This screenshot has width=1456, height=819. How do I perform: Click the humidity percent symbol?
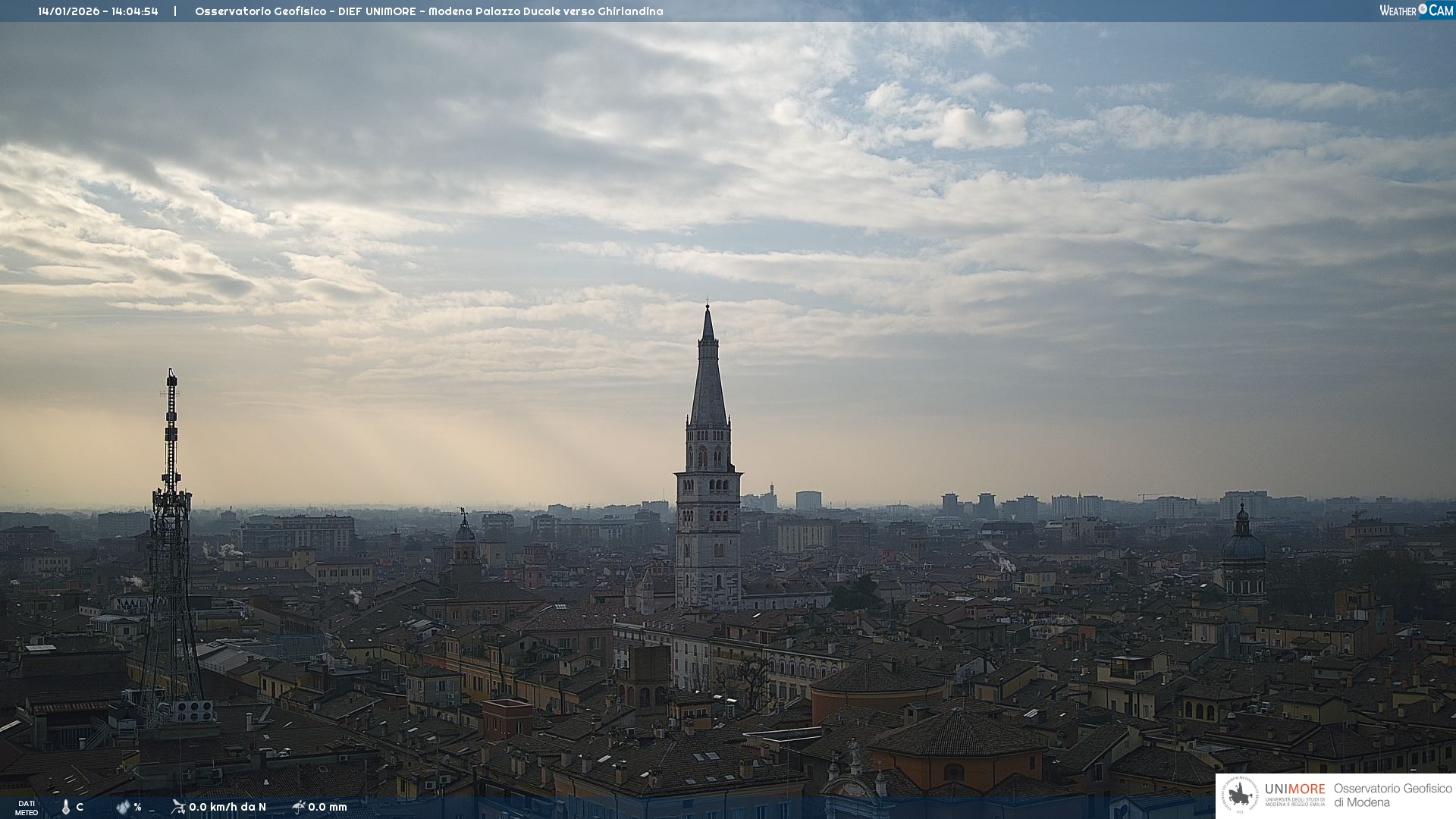coord(137,807)
